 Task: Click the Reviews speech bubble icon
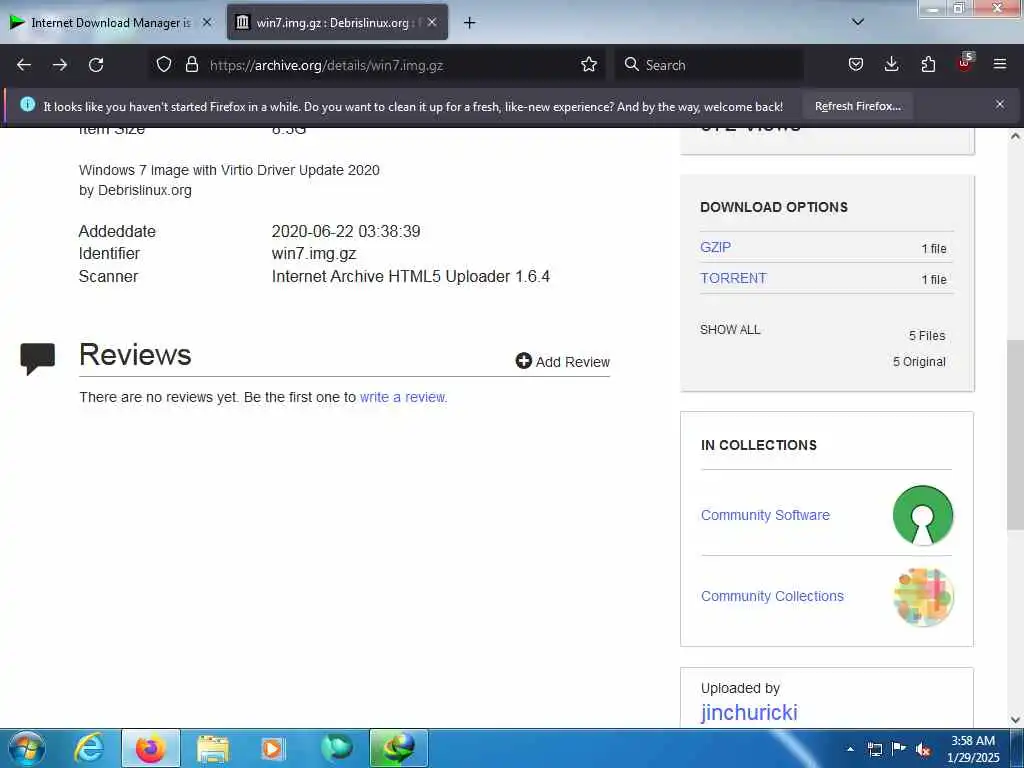point(37,358)
